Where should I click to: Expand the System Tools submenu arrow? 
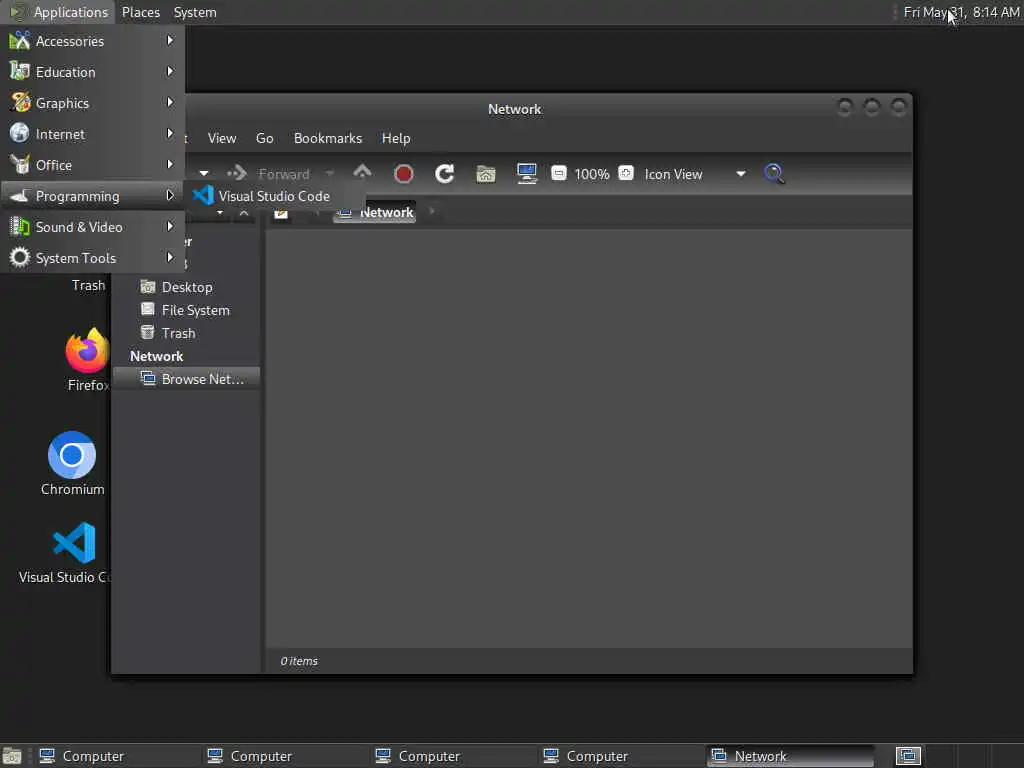(x=170, y=257)
